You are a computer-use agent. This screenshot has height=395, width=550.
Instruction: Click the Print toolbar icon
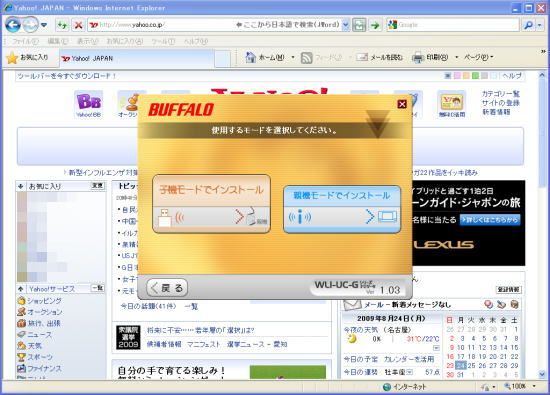coord(418,58)
